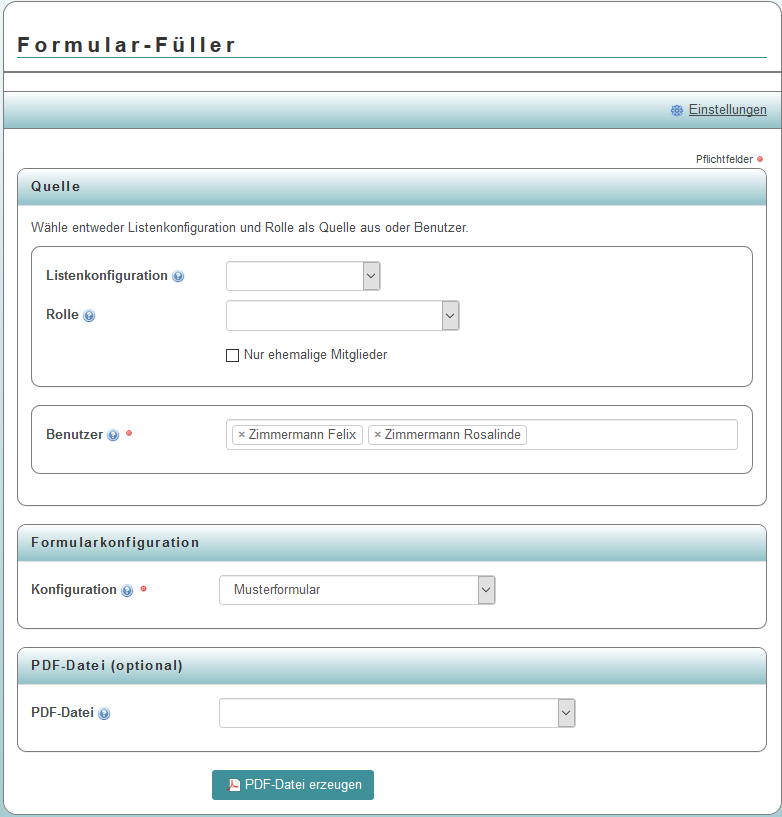
Task: Remove Zimmermann Felix from Benutzer
Action: (x=242, y=435)
